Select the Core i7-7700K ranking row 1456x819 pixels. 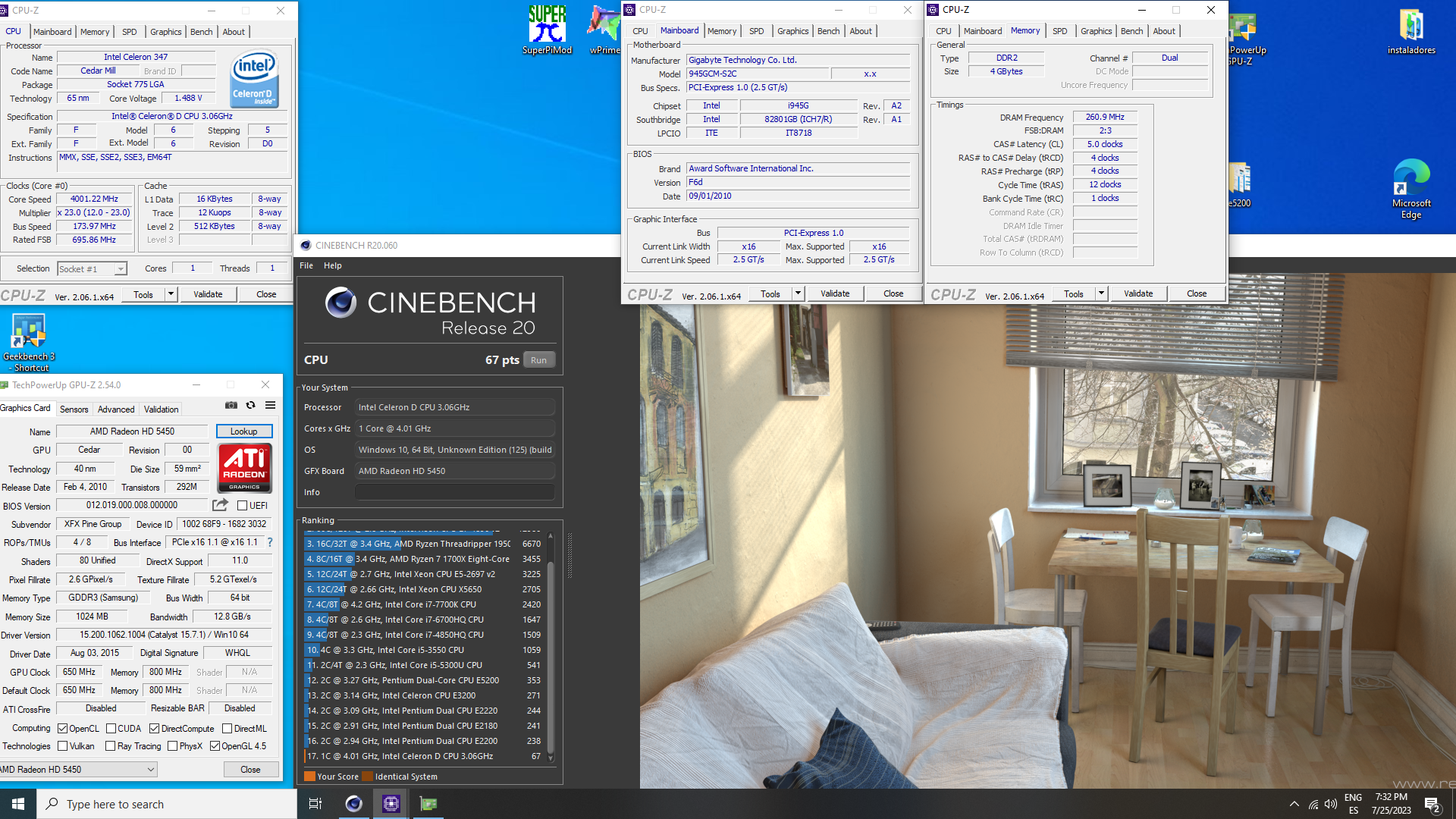424,604
